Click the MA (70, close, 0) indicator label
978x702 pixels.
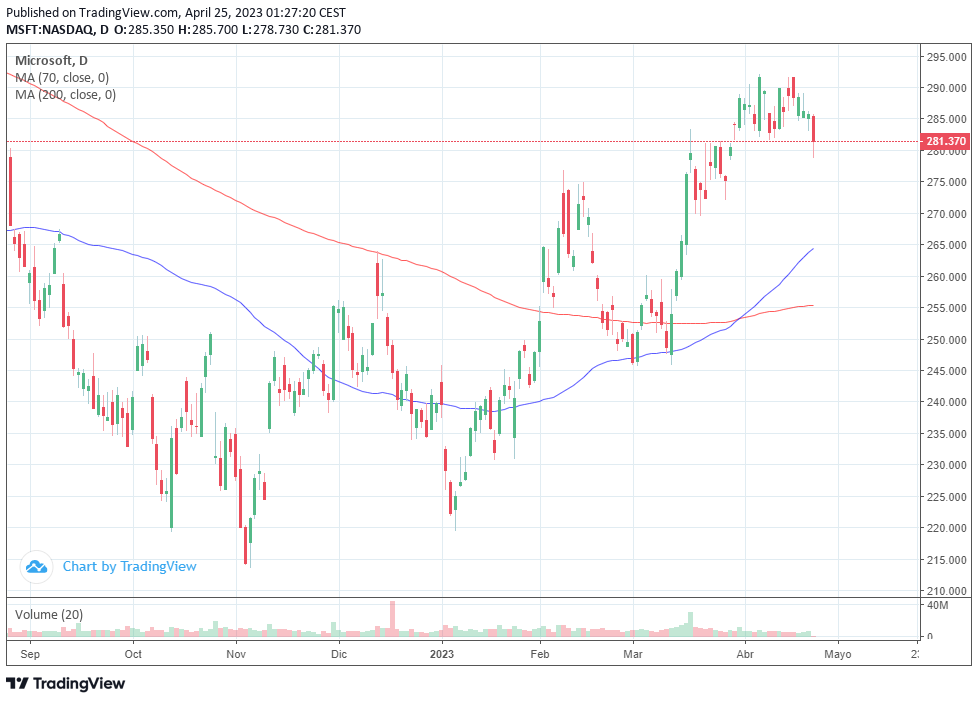click(62, 78)
